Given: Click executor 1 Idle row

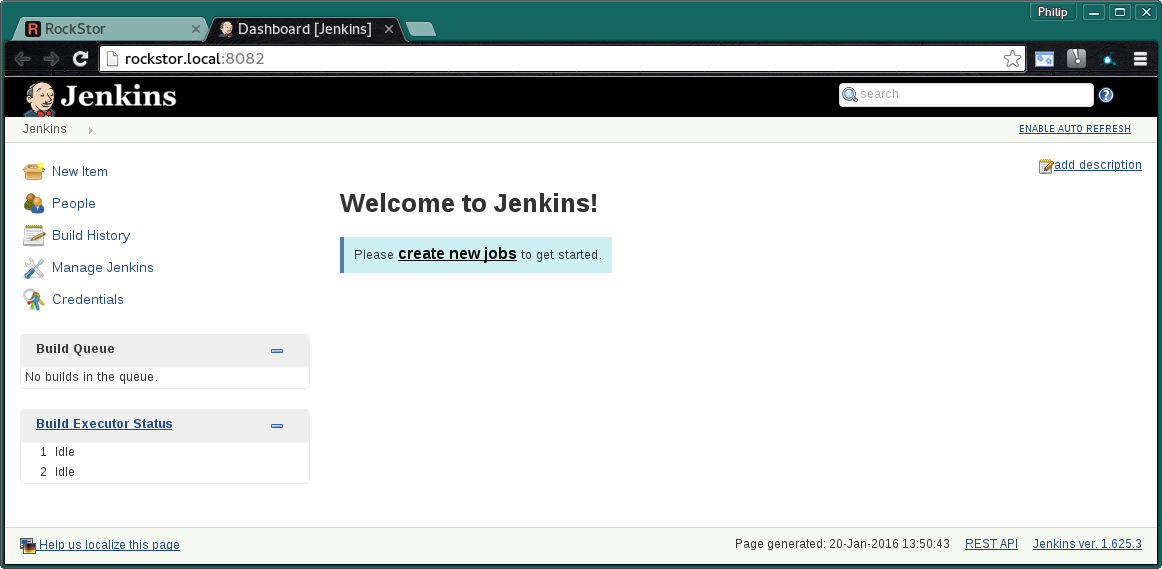Looking at the screenshot, I should 165,452.
